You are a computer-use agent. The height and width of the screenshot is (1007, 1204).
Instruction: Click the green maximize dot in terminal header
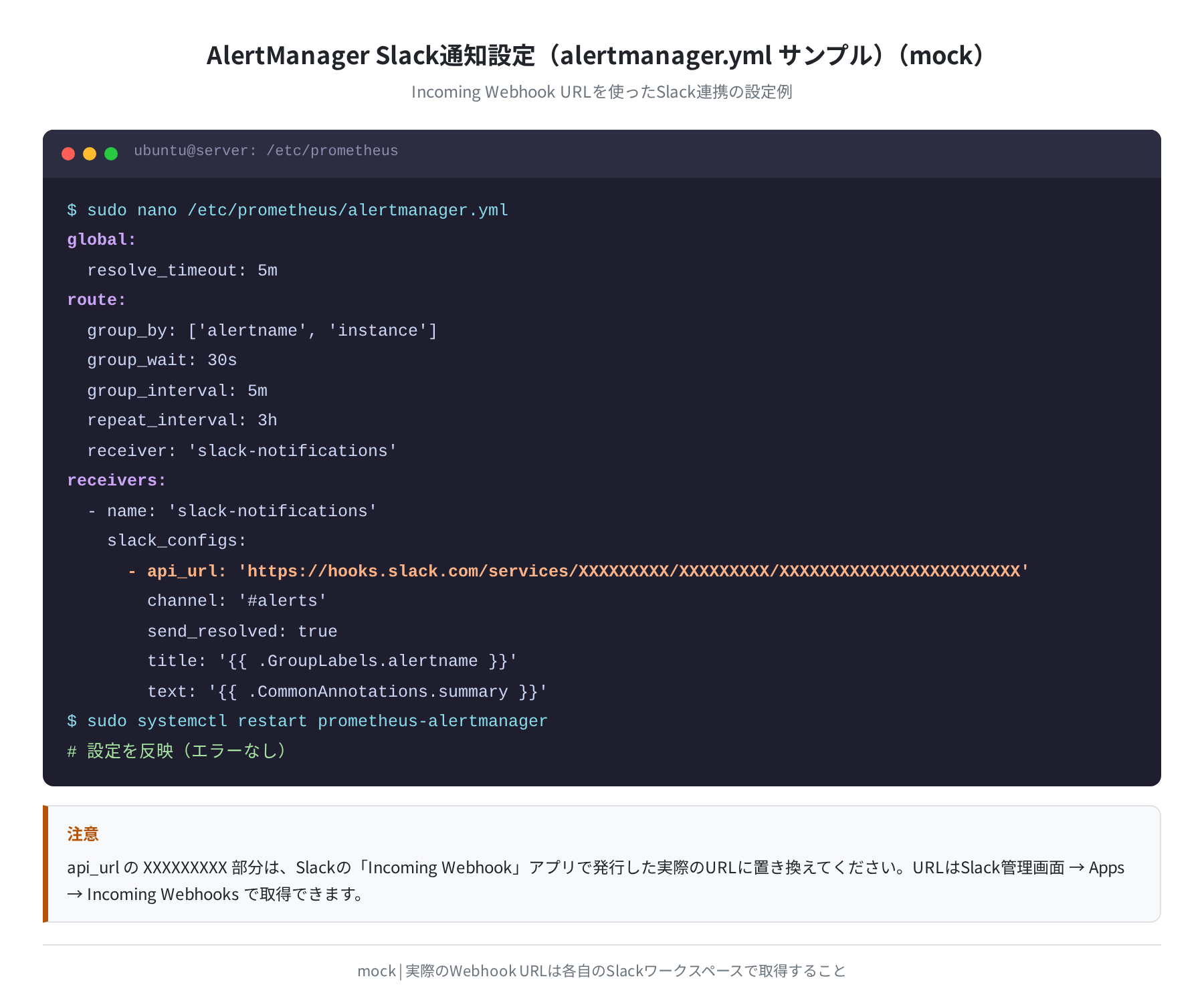111,154
